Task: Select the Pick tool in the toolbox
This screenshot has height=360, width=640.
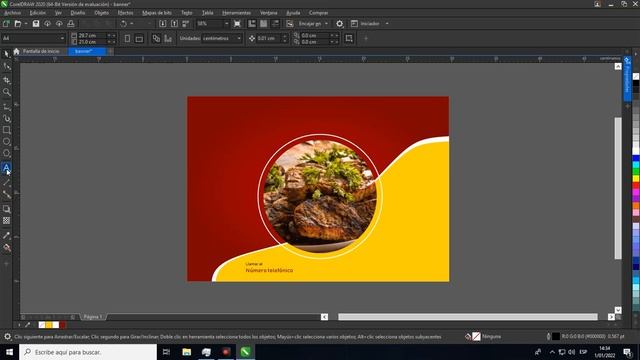Action: (7, 53)
